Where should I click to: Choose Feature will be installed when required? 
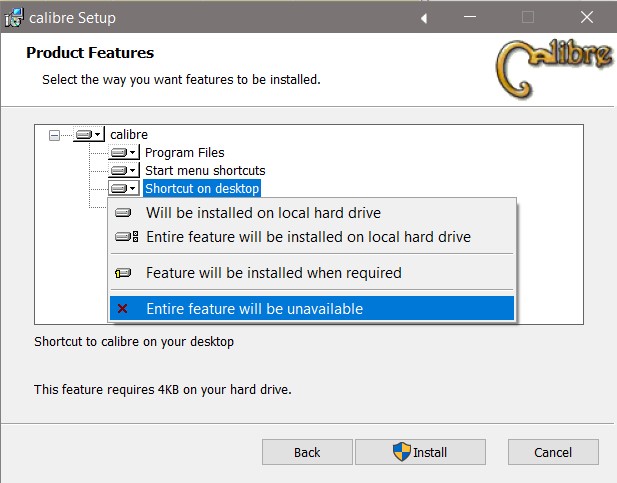[x=312, y=273]
